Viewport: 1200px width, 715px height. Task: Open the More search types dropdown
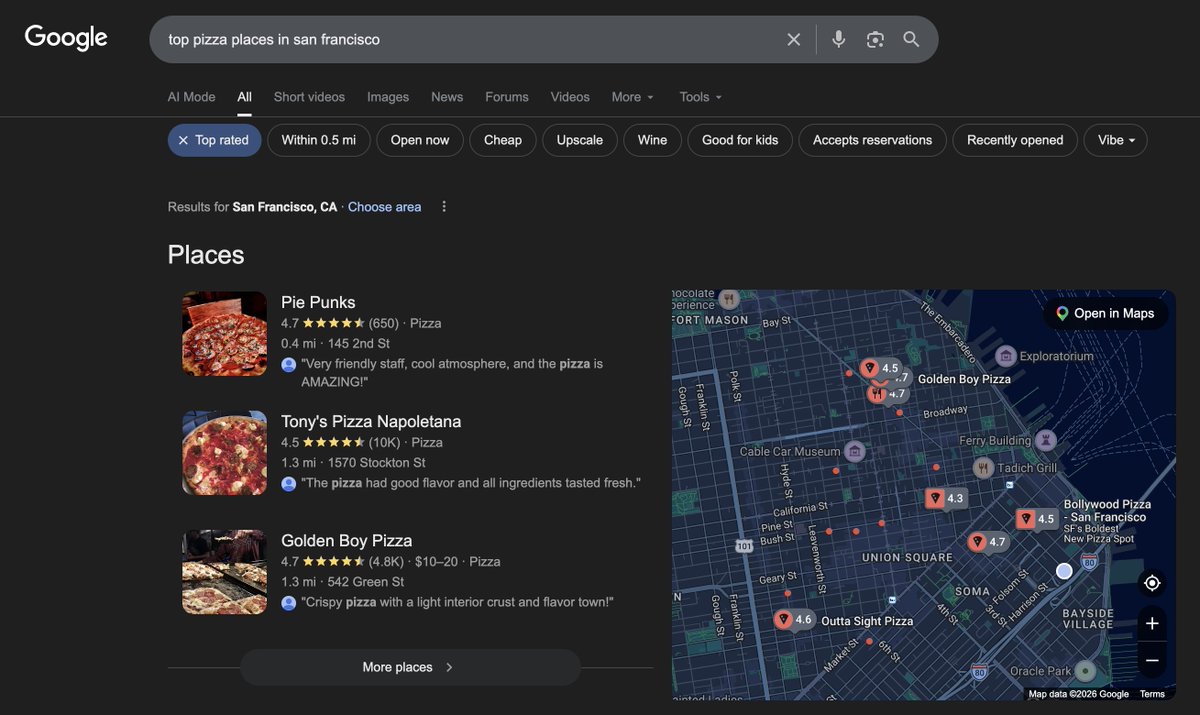coord(632,97)
